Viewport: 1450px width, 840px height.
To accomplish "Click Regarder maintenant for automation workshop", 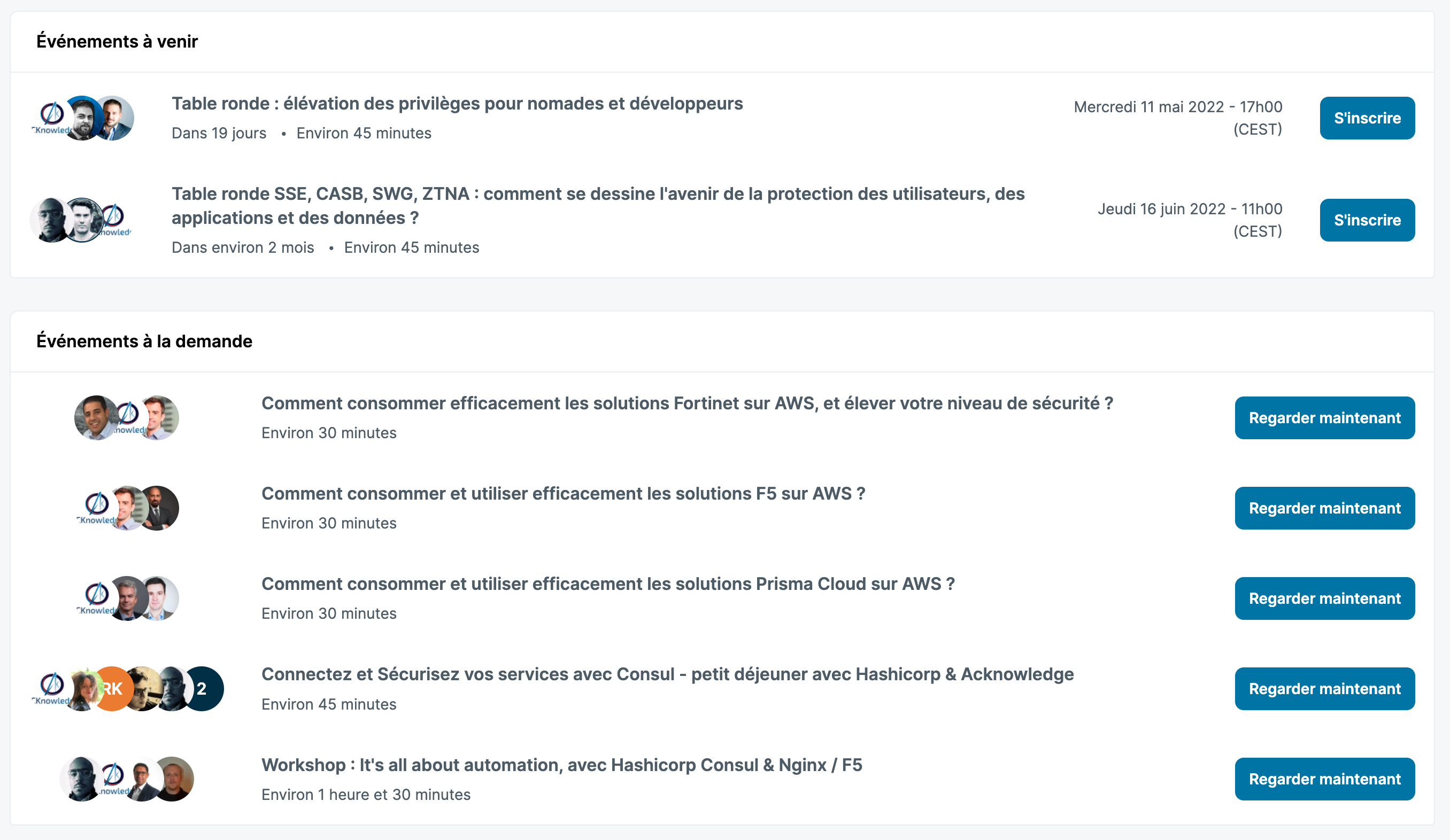I will coord(1324,779).
